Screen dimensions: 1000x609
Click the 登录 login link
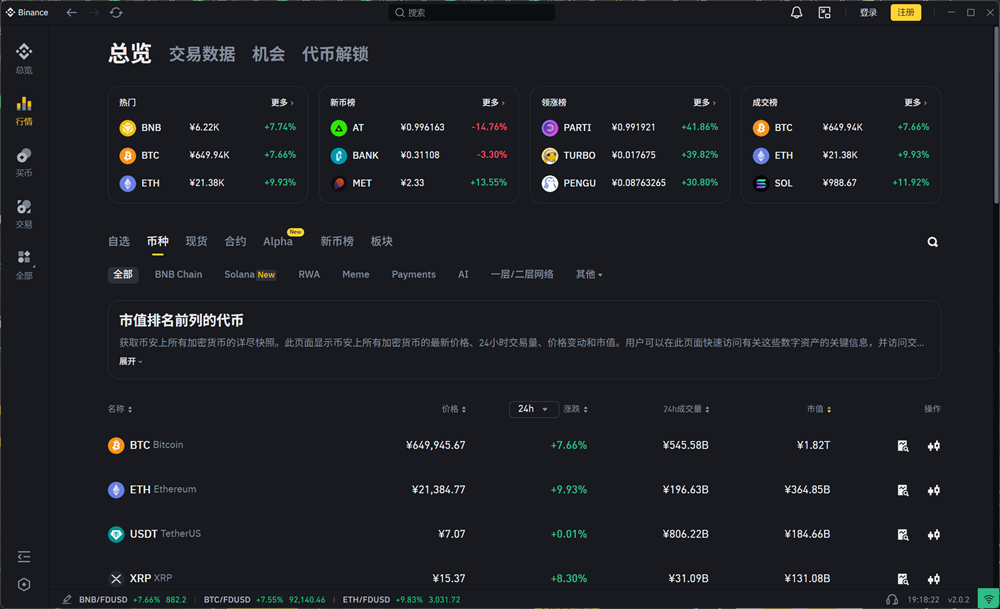[x=867, y=12]
